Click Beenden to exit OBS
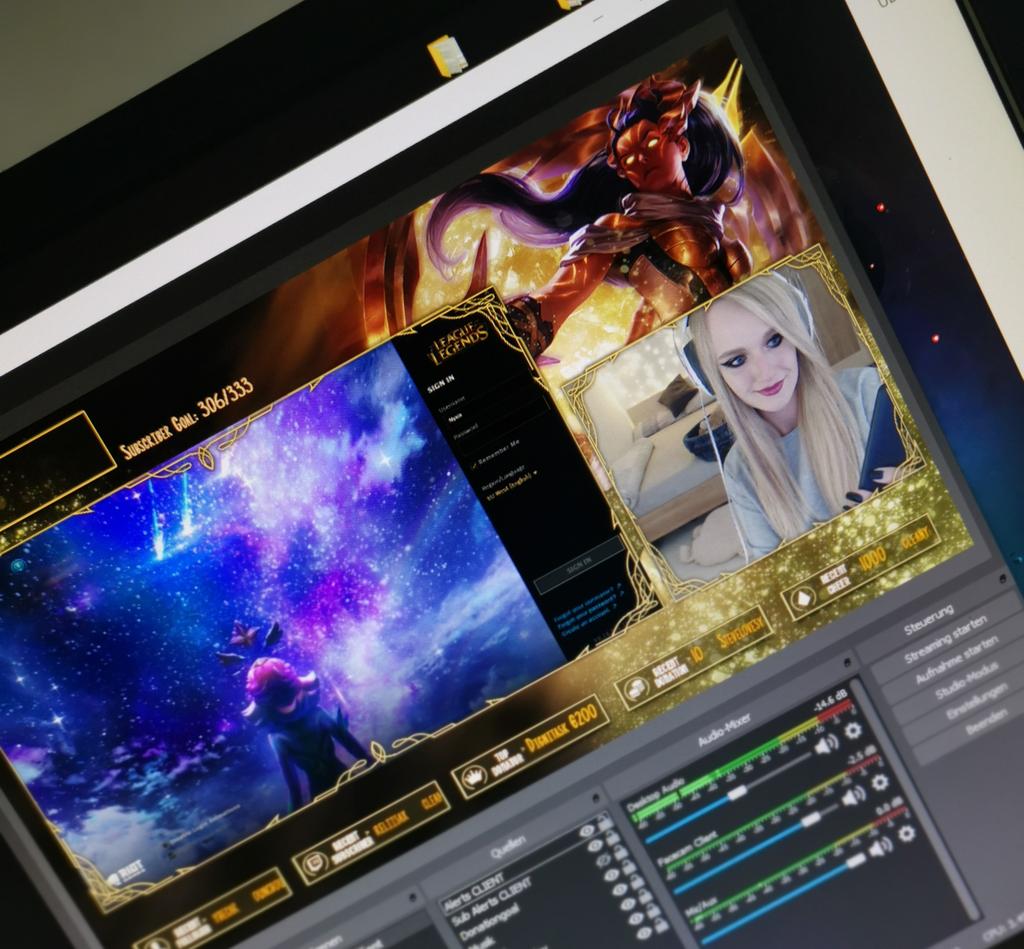Image resolution: width=1024 pixels, height=949 pixels. point(987,722)
